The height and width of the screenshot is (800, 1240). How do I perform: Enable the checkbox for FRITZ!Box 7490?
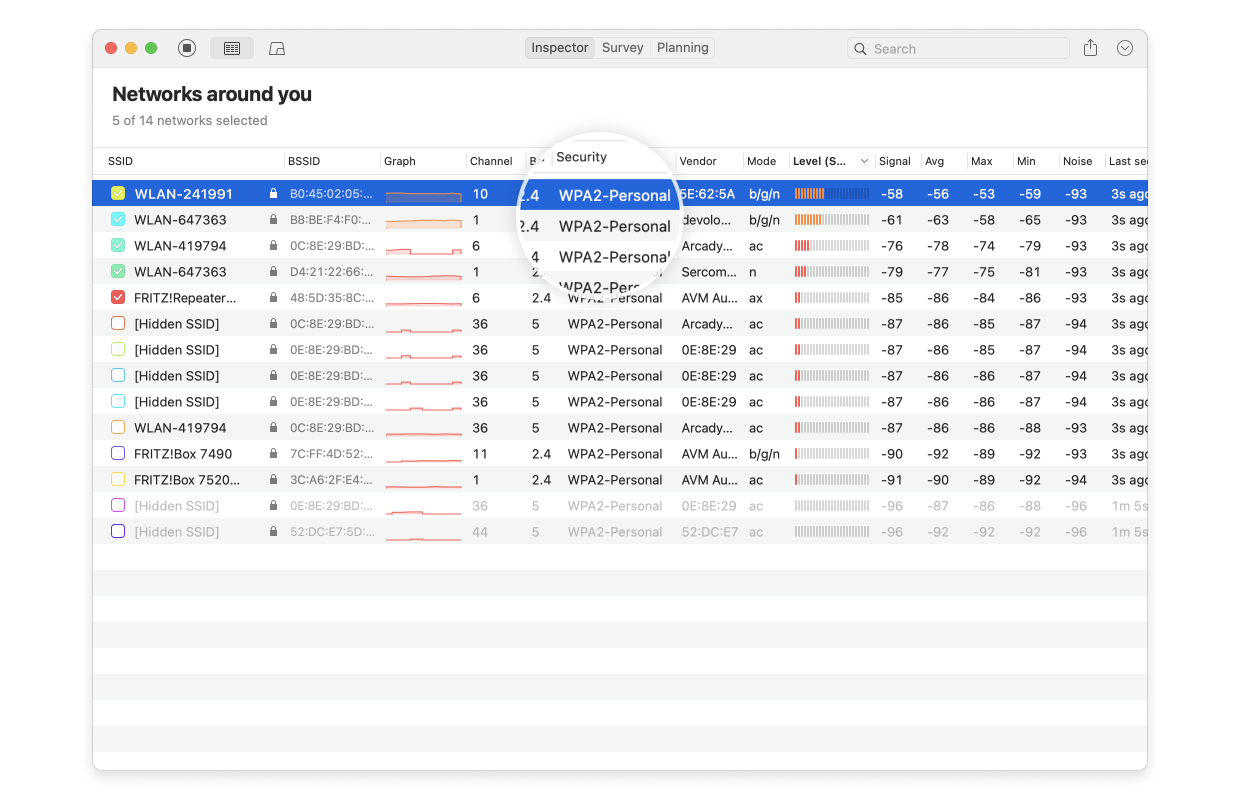pyautogui.click(x=118, y=453)
